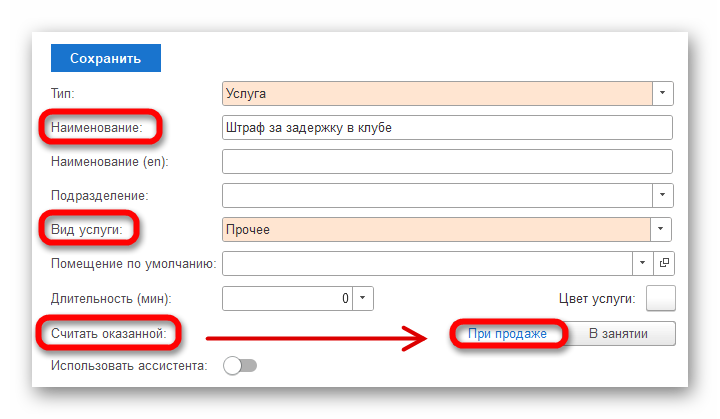Expand Помещение по умолчанию dropdown arrow
The width and height of the screenshot is (720, 419).
pyautogui.click(x=643, y=263)
